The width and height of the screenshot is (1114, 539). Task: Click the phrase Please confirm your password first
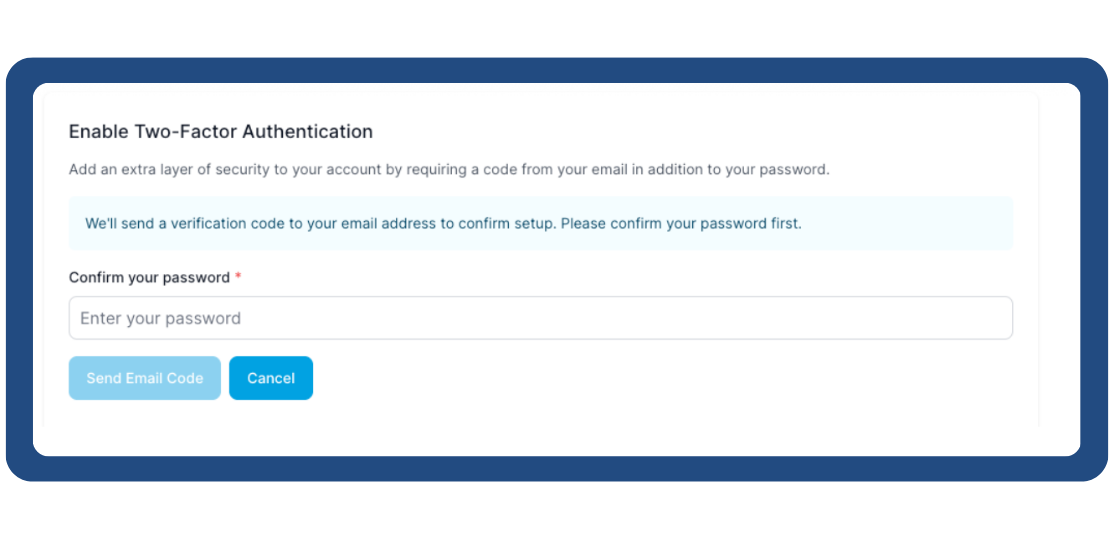point(681,223)
